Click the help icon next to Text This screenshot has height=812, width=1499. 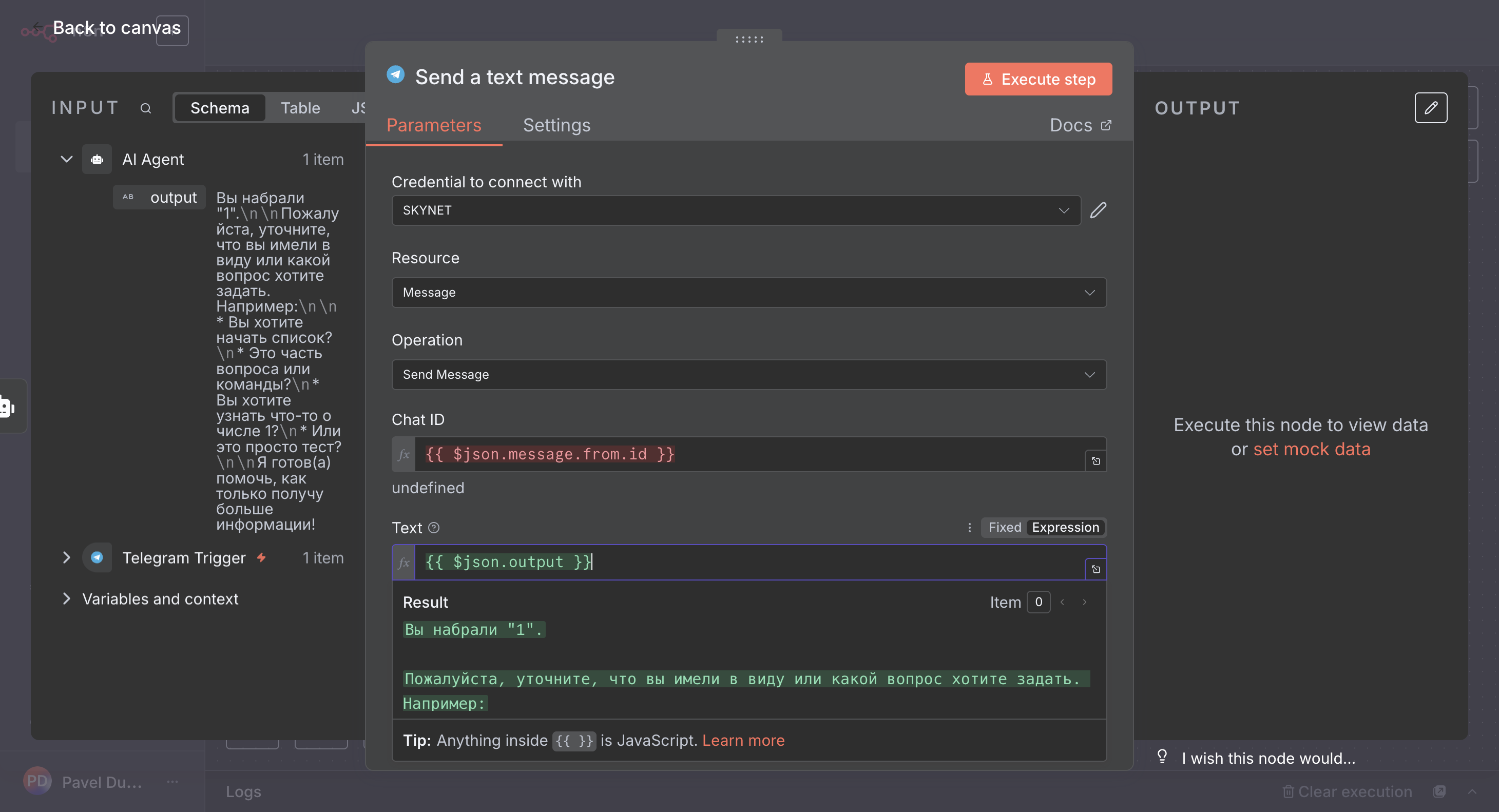[433, 528]
